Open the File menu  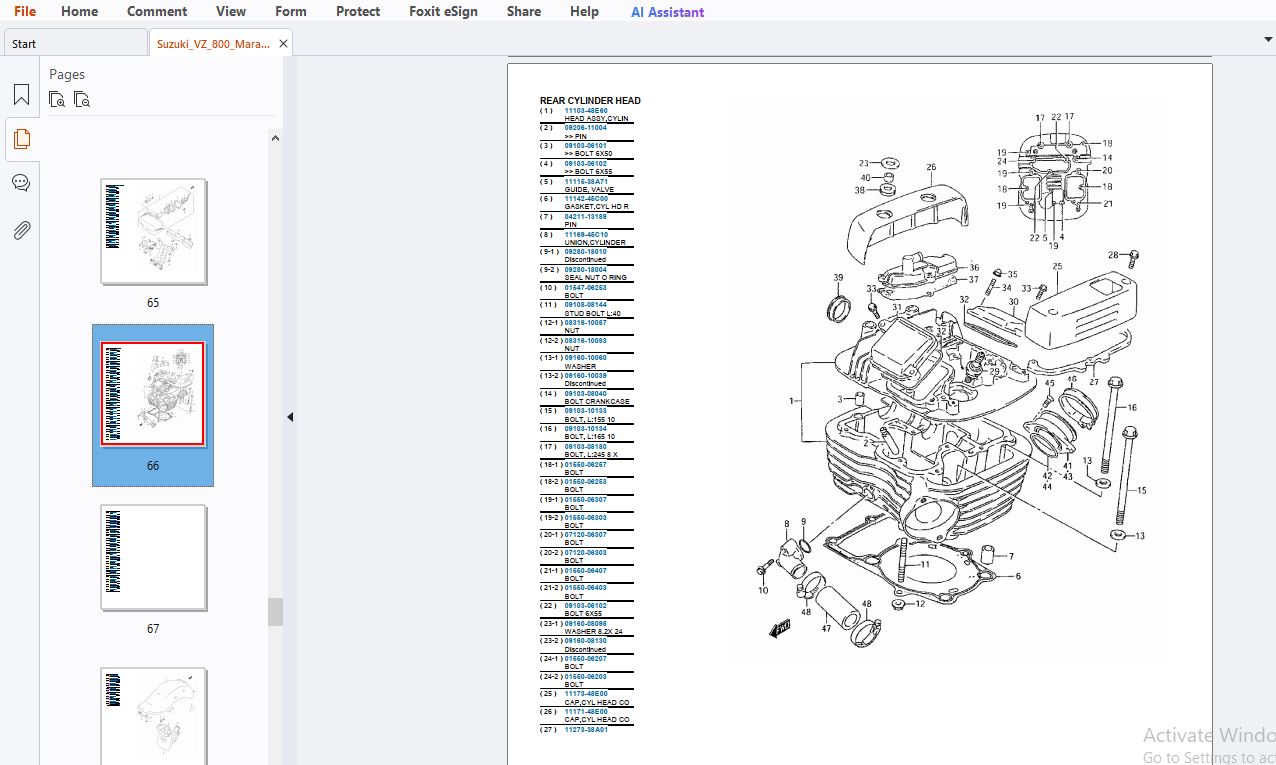[x=25, y=11]
